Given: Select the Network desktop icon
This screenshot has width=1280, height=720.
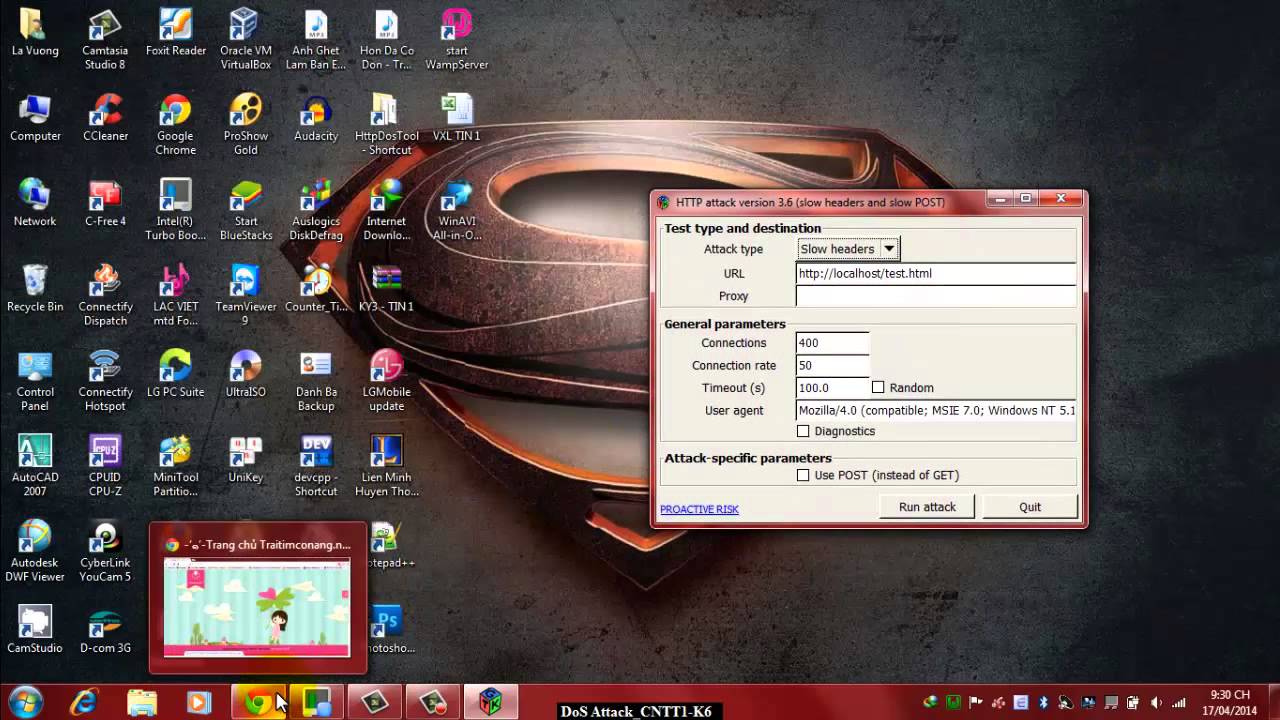Looking at the screenshot, I should (35, 205).
